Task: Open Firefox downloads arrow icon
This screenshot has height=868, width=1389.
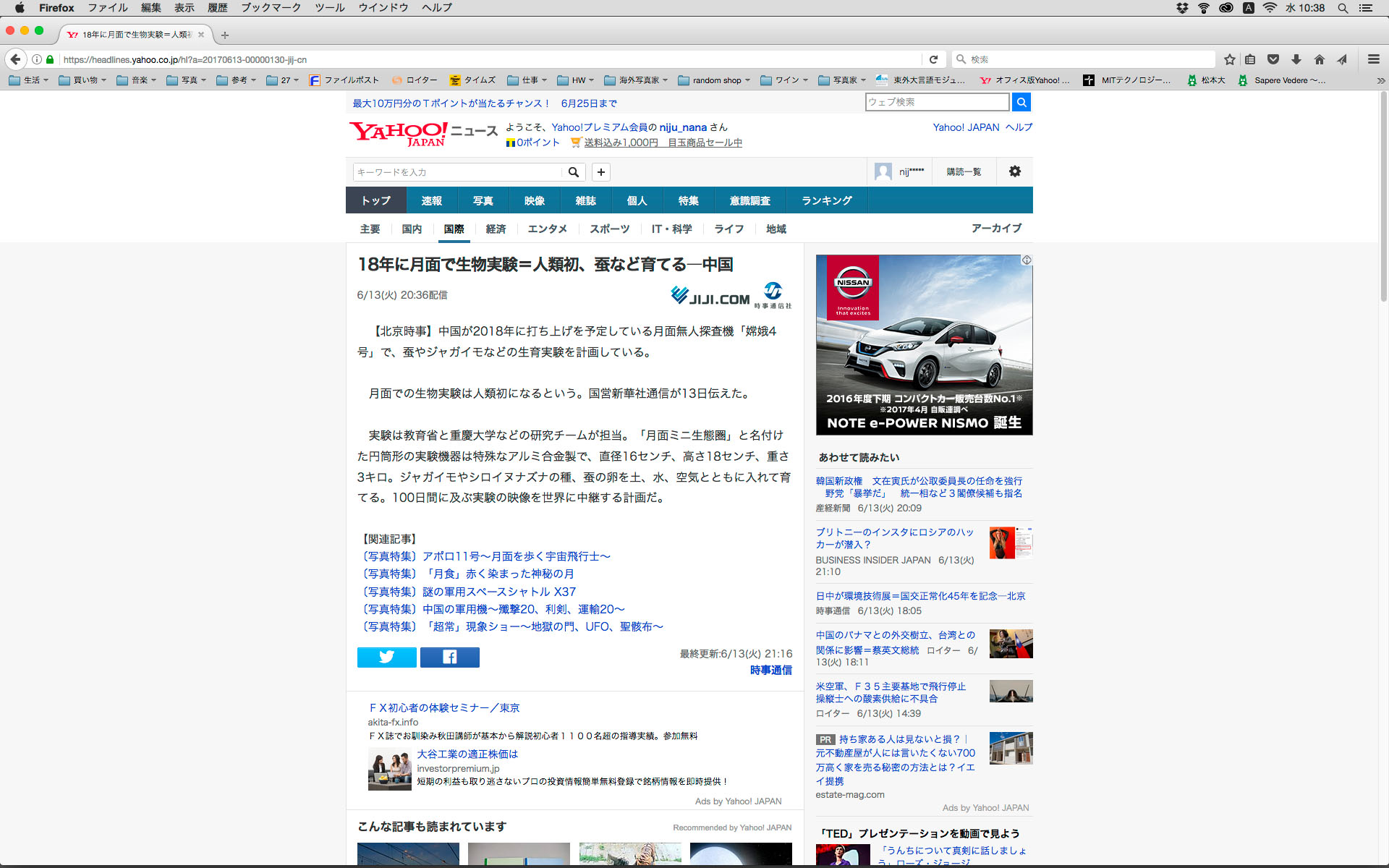Action: pos(1296,59)
